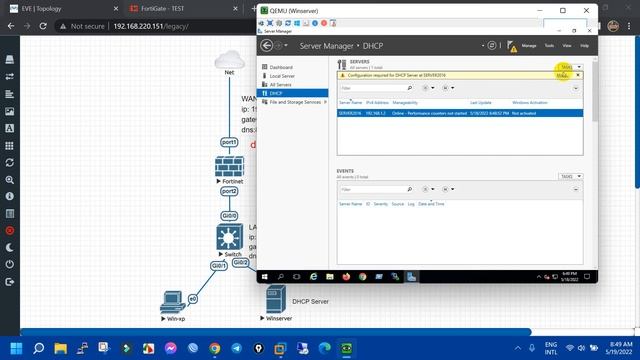Image resolution: width=640 pixels, height=360 pixels.
Task: Open Events saved queries dropdown
Action: pos(448,189)
